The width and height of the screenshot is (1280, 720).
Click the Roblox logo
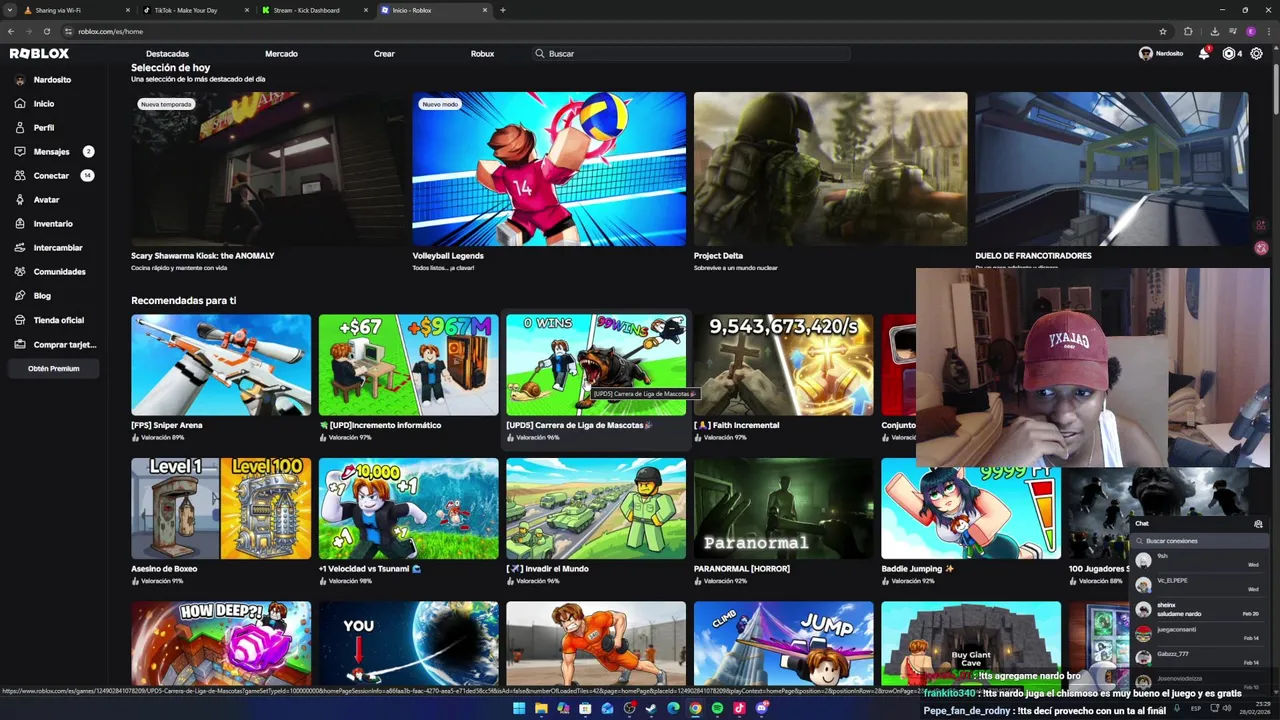tap(39, 54)
